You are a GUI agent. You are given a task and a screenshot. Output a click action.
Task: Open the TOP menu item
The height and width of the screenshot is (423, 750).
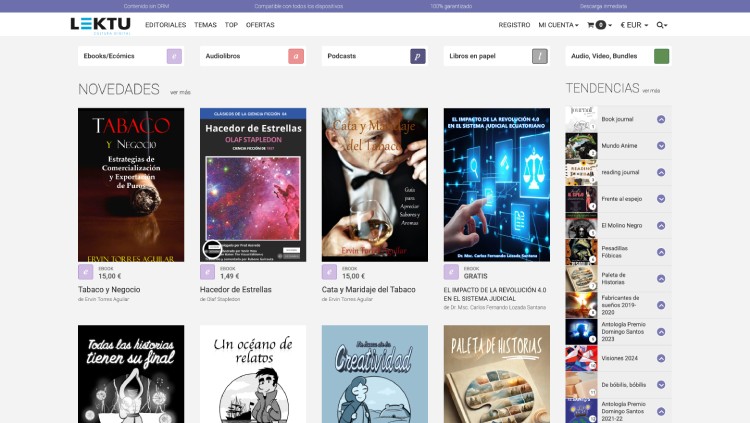click(231, 25)
